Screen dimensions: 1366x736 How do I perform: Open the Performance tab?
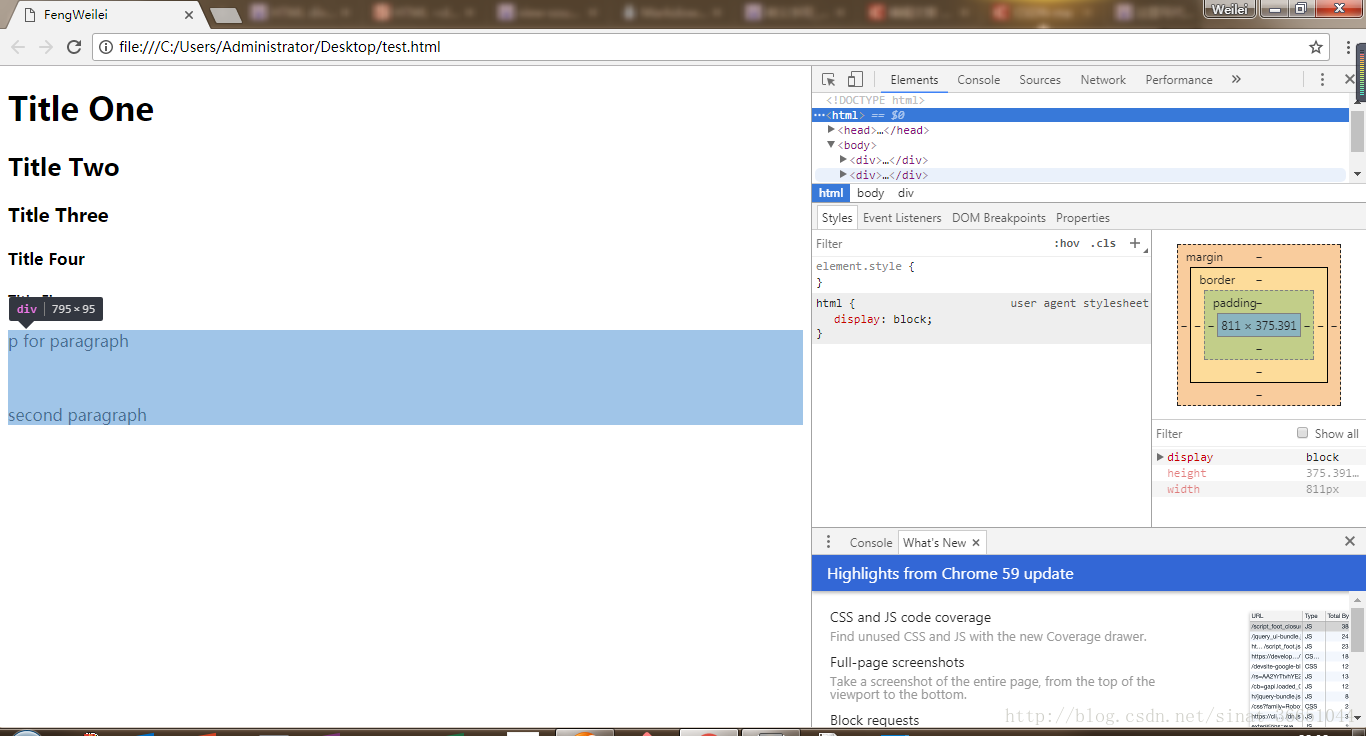pos(1179,80)
